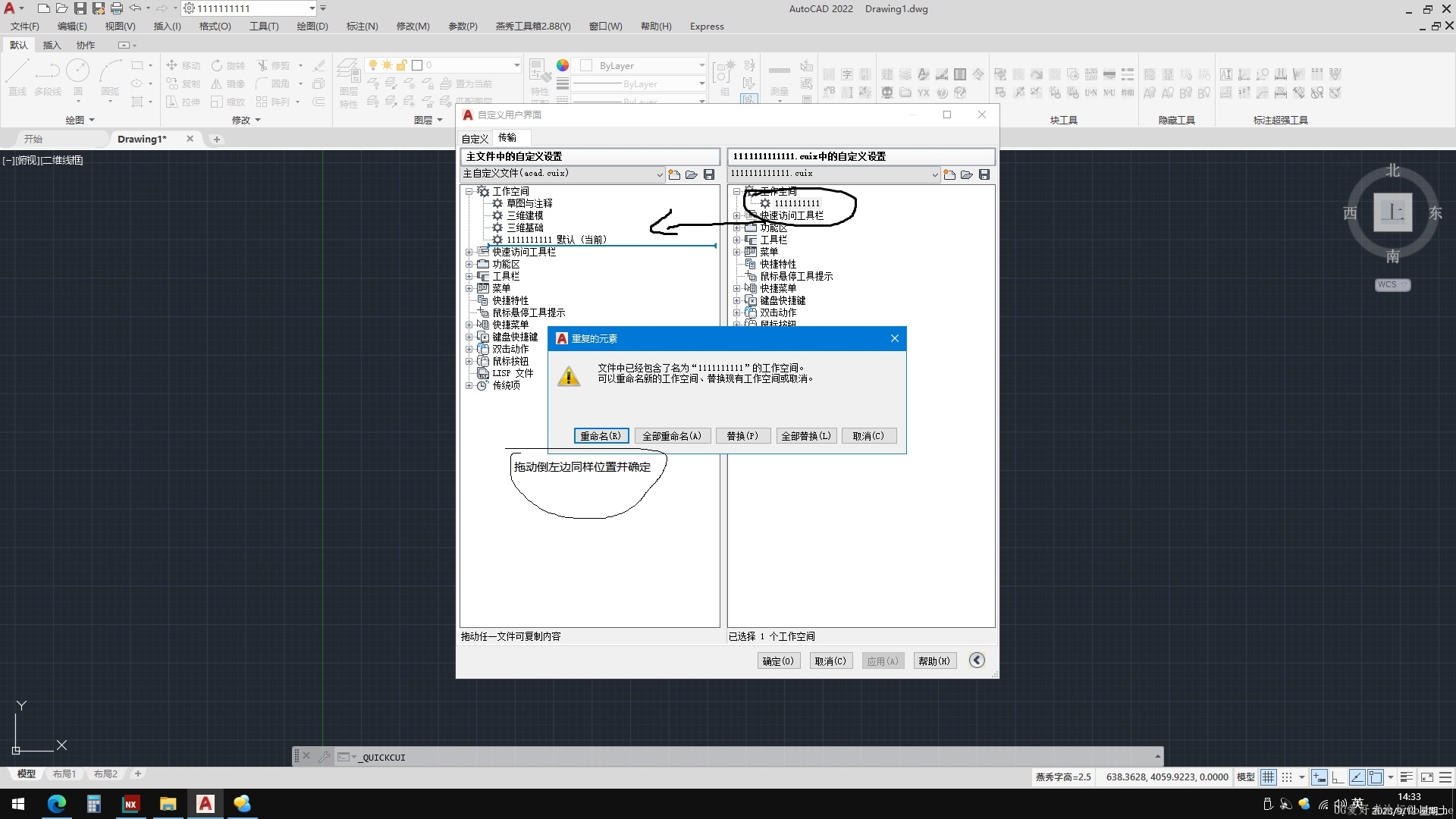Expand 键盘快捷键 node in right tree

(736, 300)
